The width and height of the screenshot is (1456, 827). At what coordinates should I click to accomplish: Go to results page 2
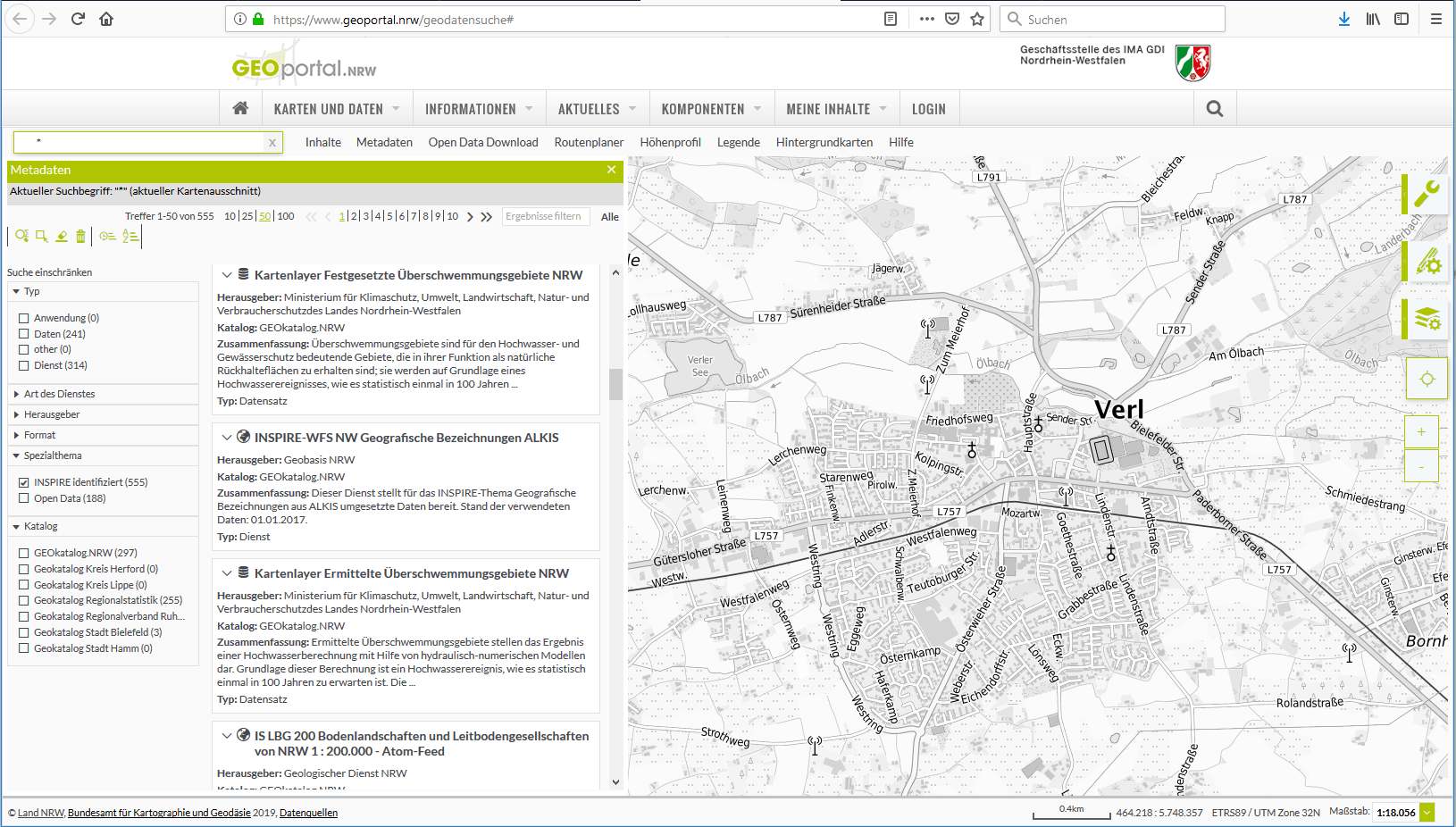pos(354,216)
